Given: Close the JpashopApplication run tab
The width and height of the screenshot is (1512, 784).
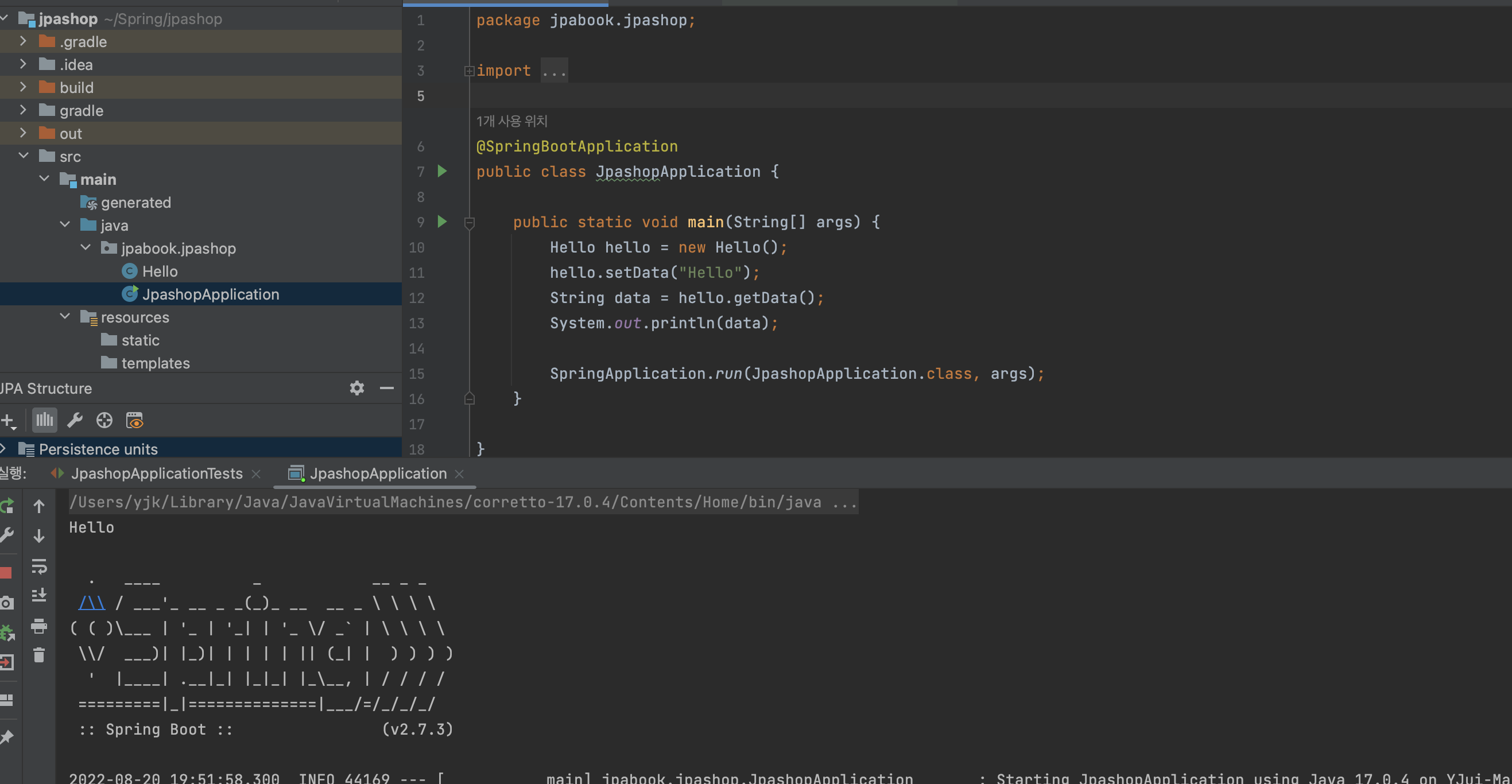Looking at the screenshot, I should tap(460, 474).
